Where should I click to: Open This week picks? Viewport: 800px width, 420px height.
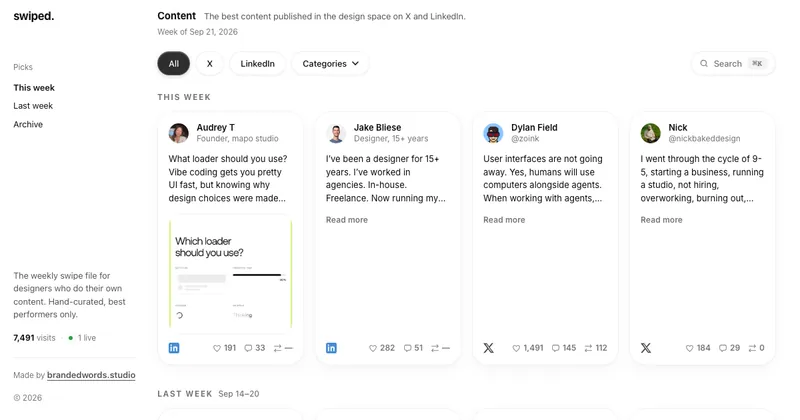[x=34, y=88]
